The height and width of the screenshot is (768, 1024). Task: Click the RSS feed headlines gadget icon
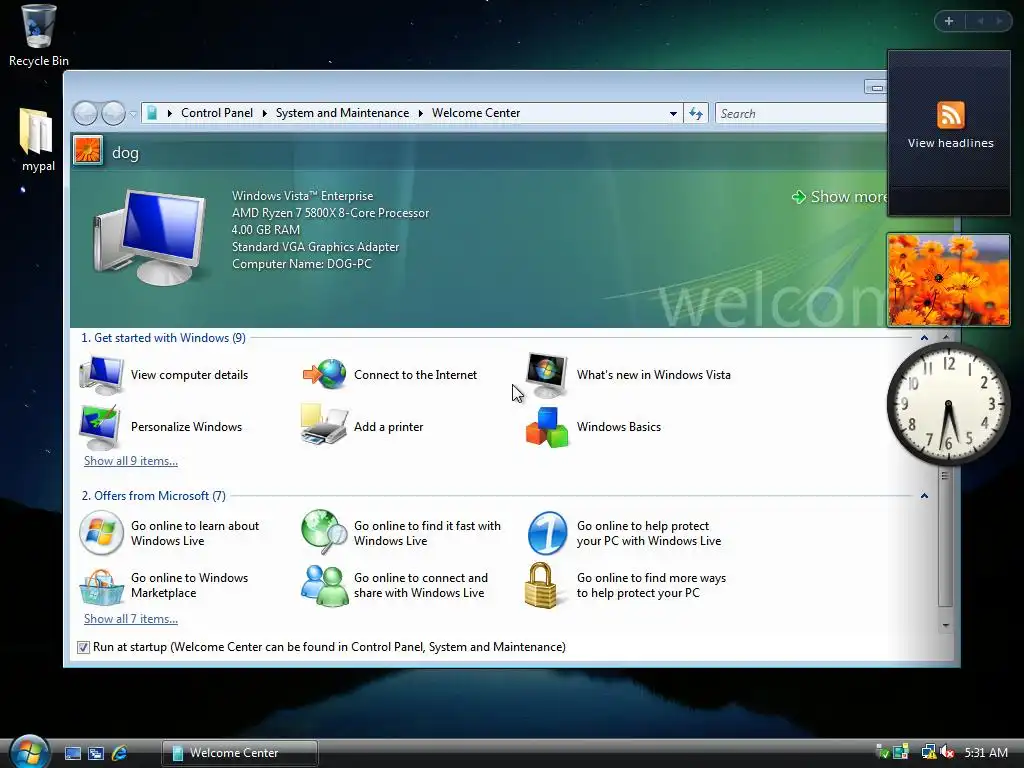tap(950, 115)
